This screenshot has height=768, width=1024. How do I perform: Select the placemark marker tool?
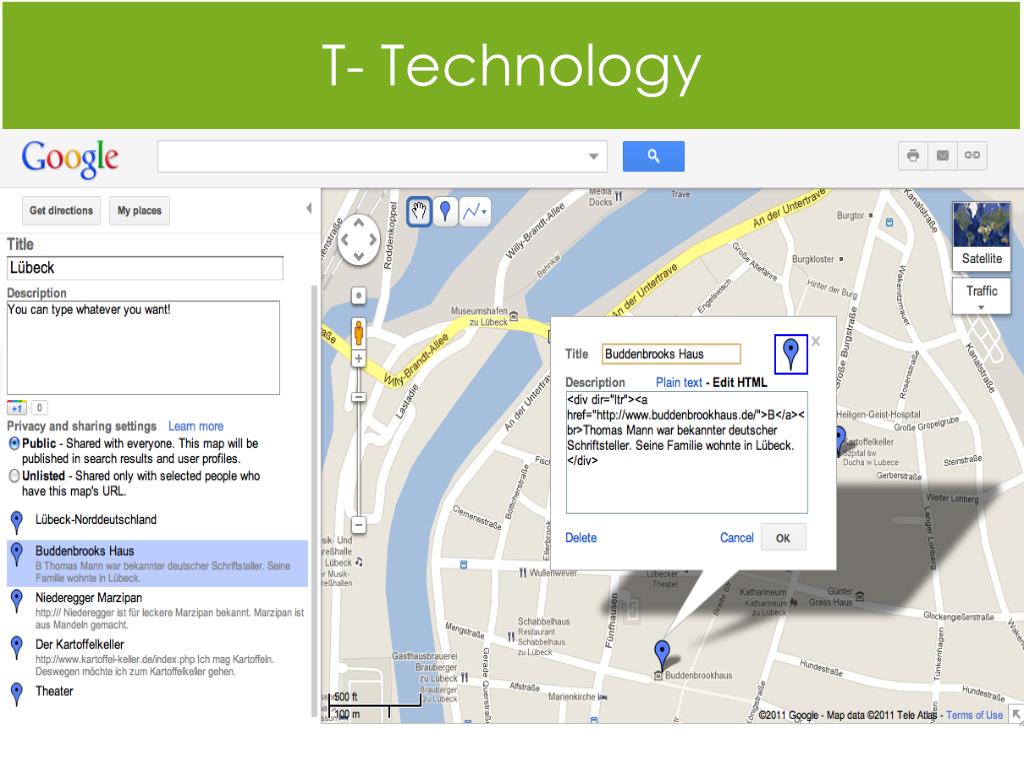pos(445,212)
